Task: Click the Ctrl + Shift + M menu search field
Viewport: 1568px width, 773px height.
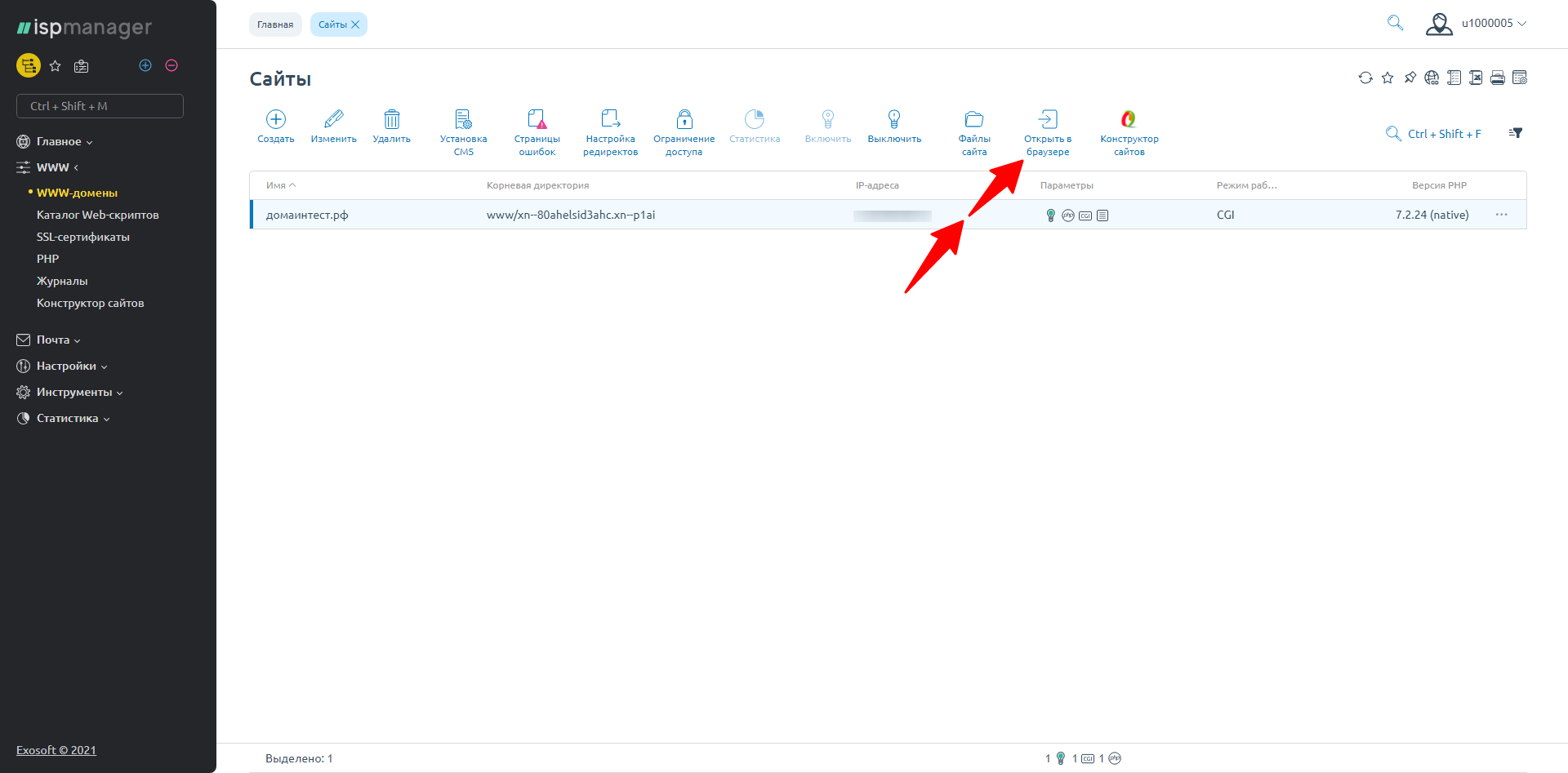Action: coord(100,106)
